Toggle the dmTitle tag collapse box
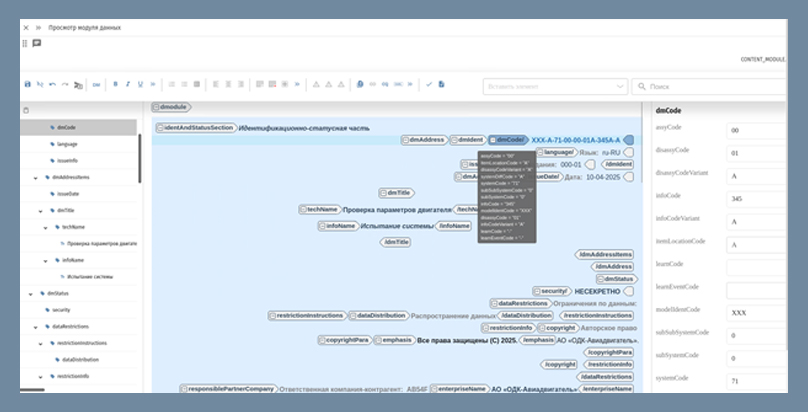This screenshot has width=808, height=412. [x=383, y=193]
